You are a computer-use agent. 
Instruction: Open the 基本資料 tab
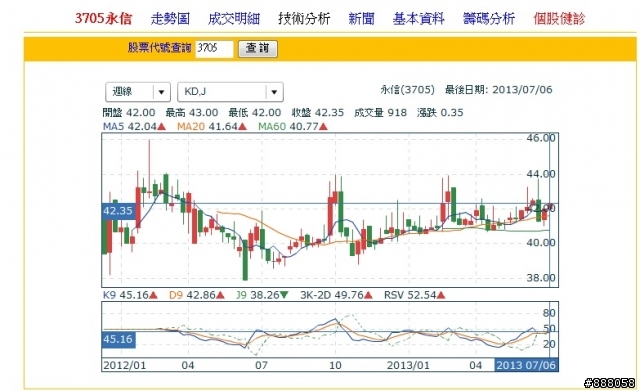419,18
